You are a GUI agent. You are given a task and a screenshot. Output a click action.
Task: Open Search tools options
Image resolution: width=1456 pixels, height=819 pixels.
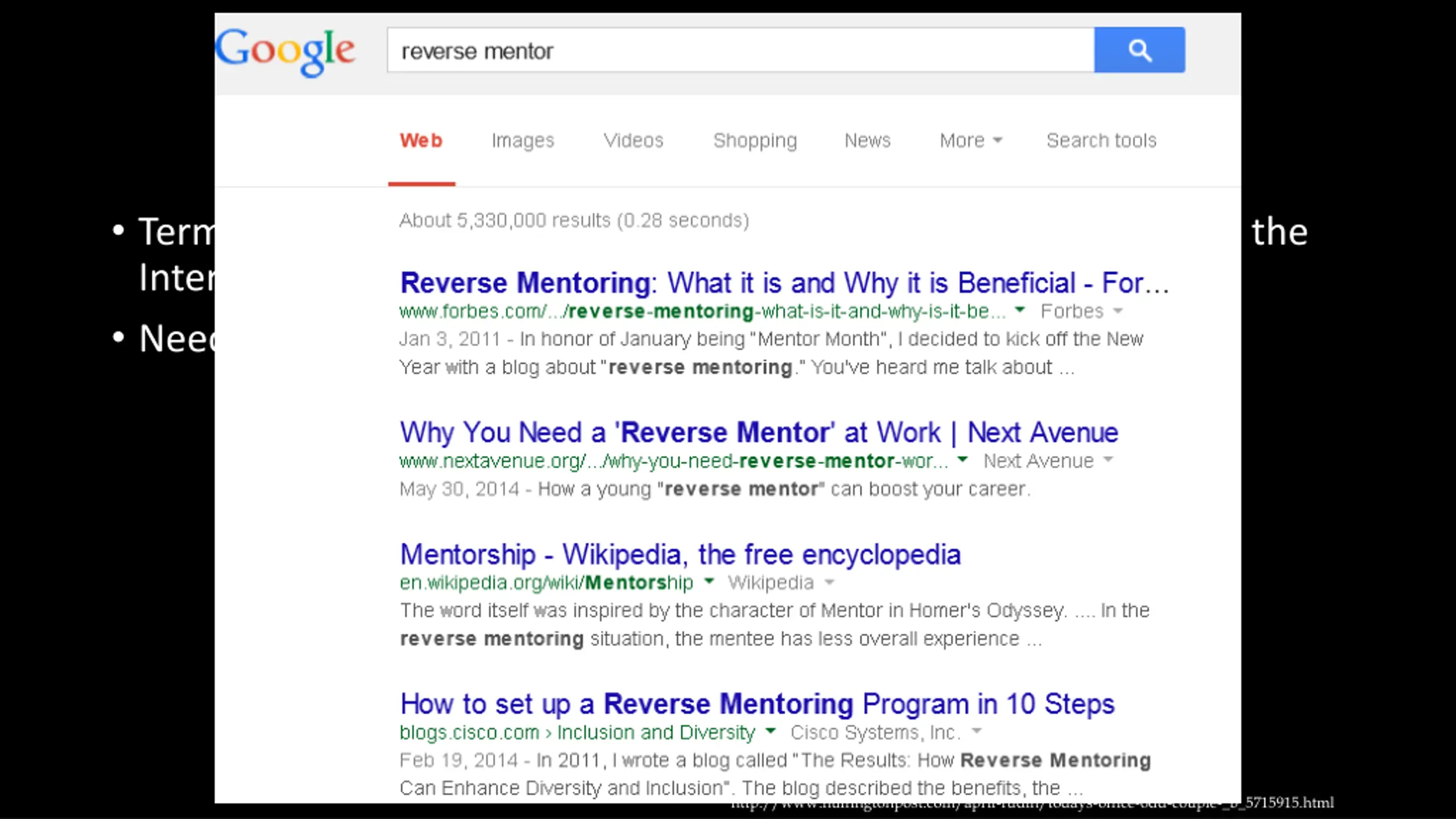1102,140
